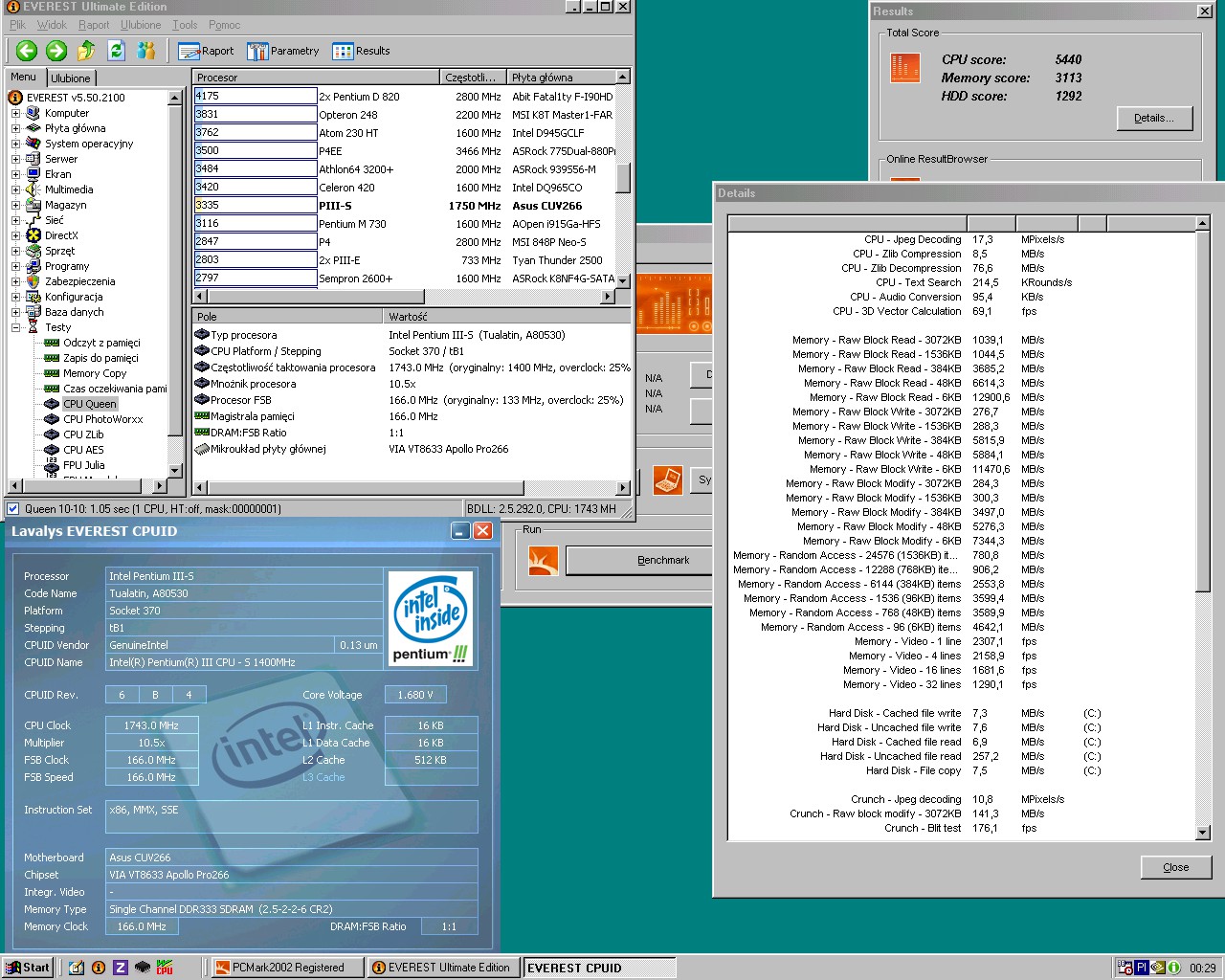Screen dimensions: 1225x980
Task: Expand the Magazyn tree node
Action: 15,205
